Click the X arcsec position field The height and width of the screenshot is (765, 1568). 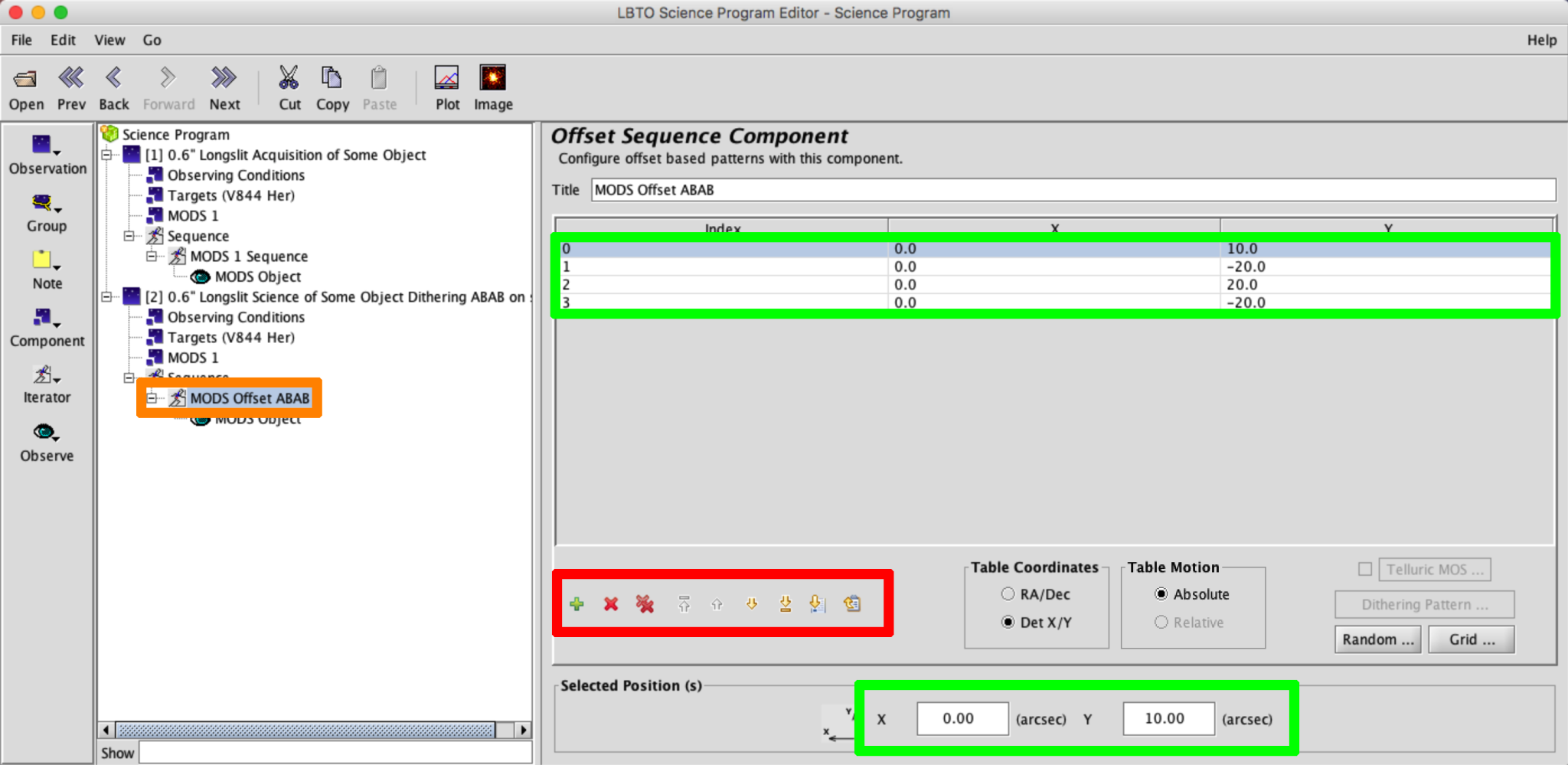pyautogui.click(x=962, y=719)
